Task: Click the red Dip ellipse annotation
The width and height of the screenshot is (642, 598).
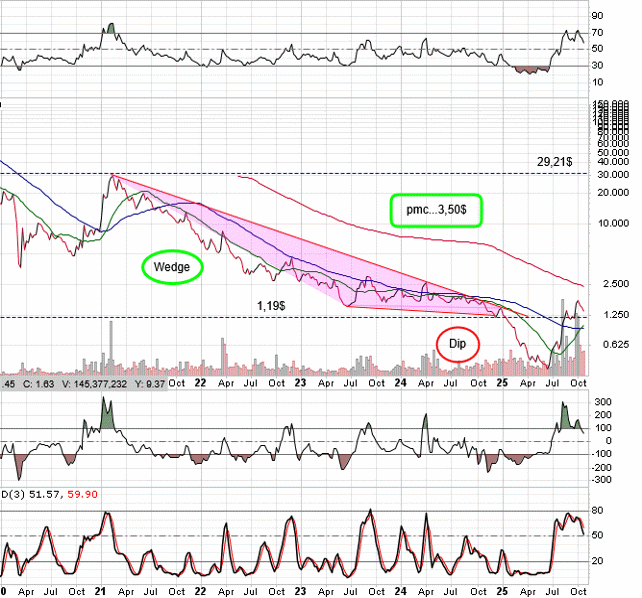Action: (457, 343)
